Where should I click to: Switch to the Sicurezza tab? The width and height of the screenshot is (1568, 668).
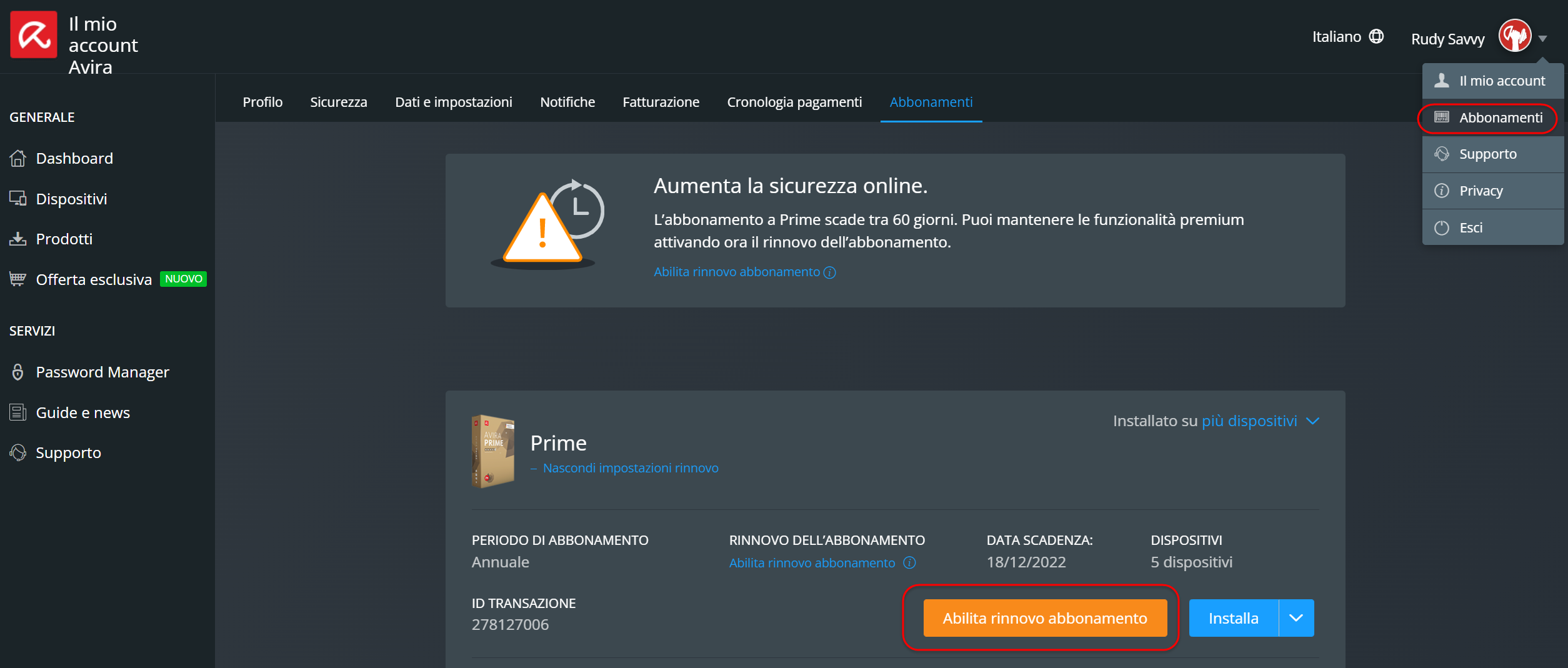click(338, 102)
